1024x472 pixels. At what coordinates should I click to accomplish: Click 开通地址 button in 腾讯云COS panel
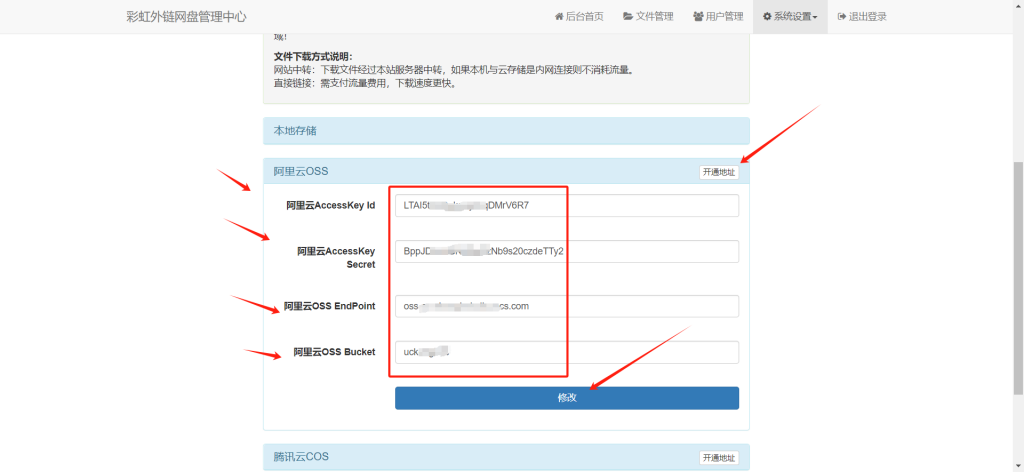[x=719, y=458]
